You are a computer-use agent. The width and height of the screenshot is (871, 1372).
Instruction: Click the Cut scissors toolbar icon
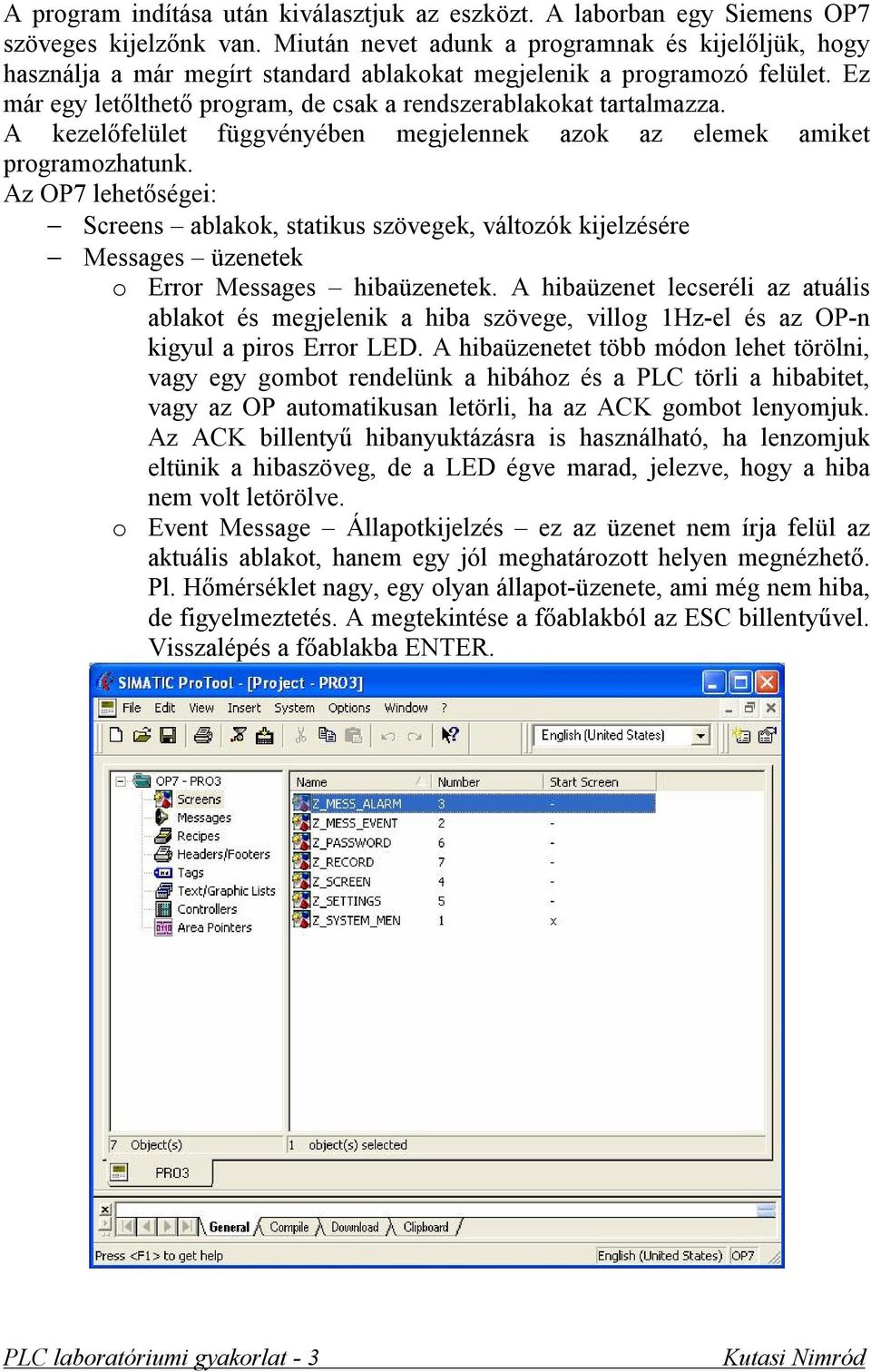pos(300,735)
